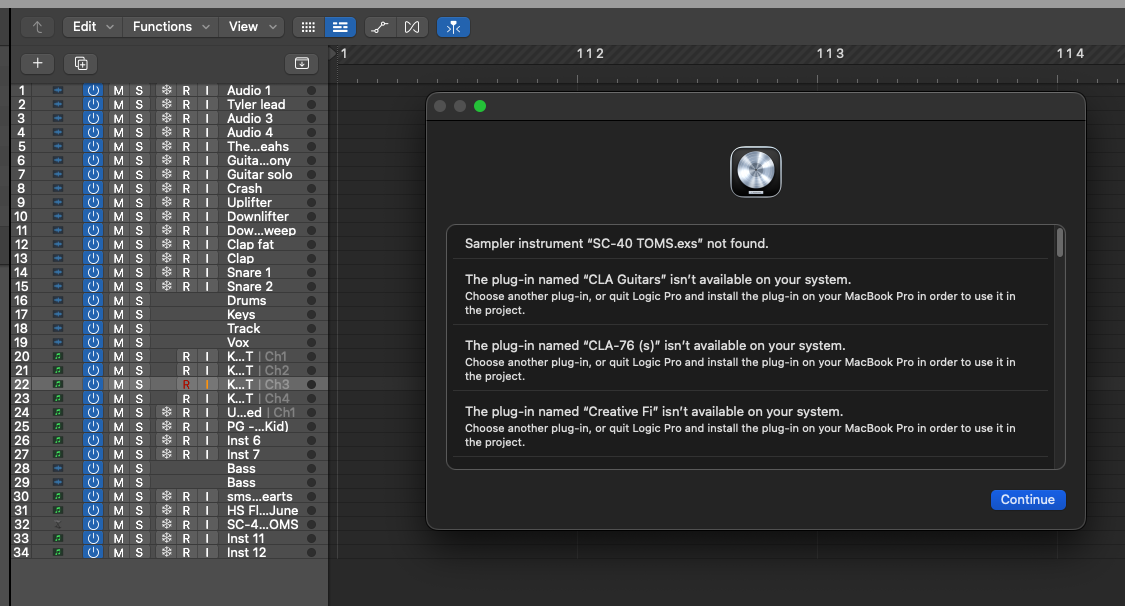Viewport: 1125px width, 606px height.
Task: Mute the Drums track
Action: pyautogui.click(x=118, y=300)
